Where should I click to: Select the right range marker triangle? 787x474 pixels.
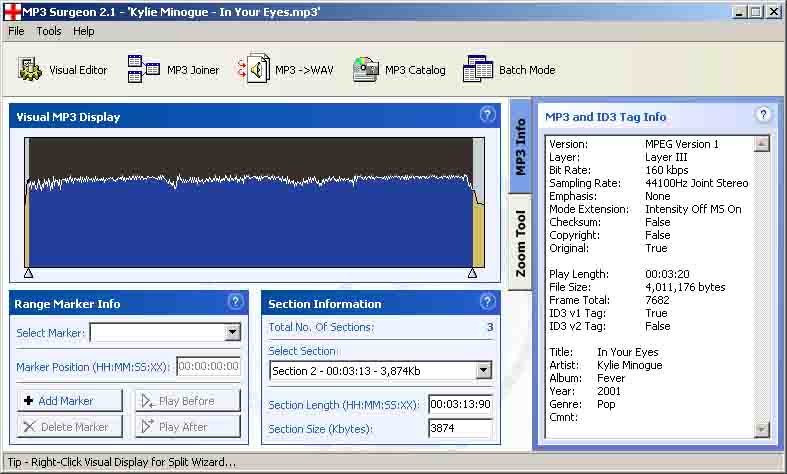coord(472,273)
